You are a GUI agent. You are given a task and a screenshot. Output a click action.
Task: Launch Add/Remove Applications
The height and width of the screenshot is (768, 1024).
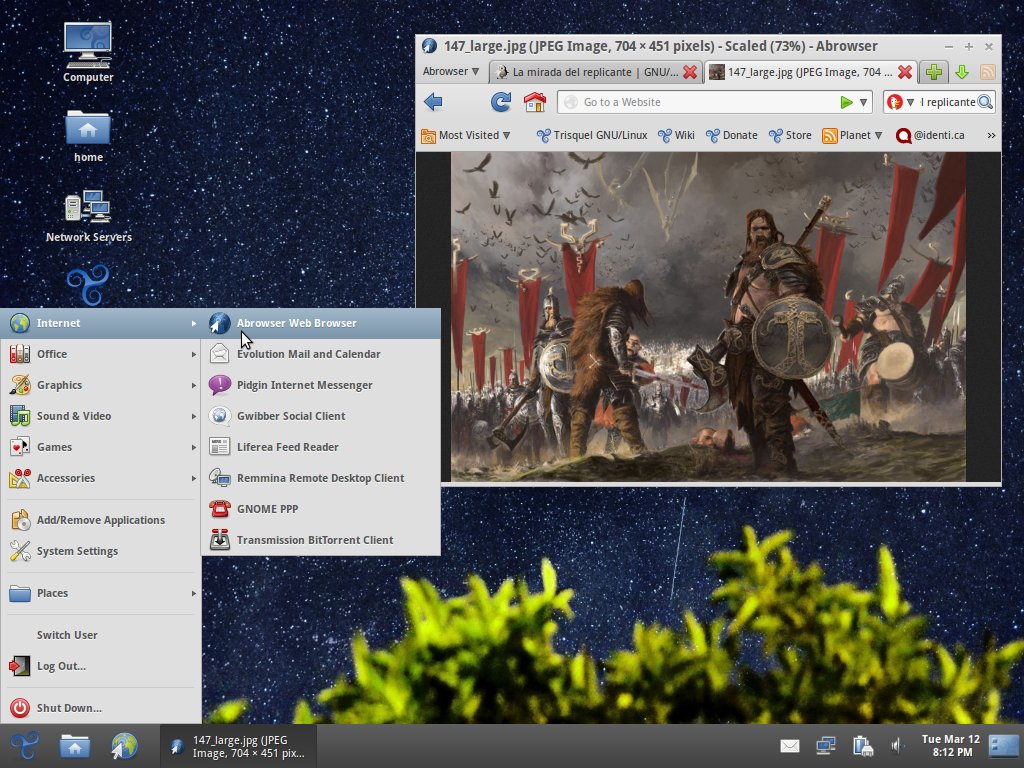click(101, 520)
